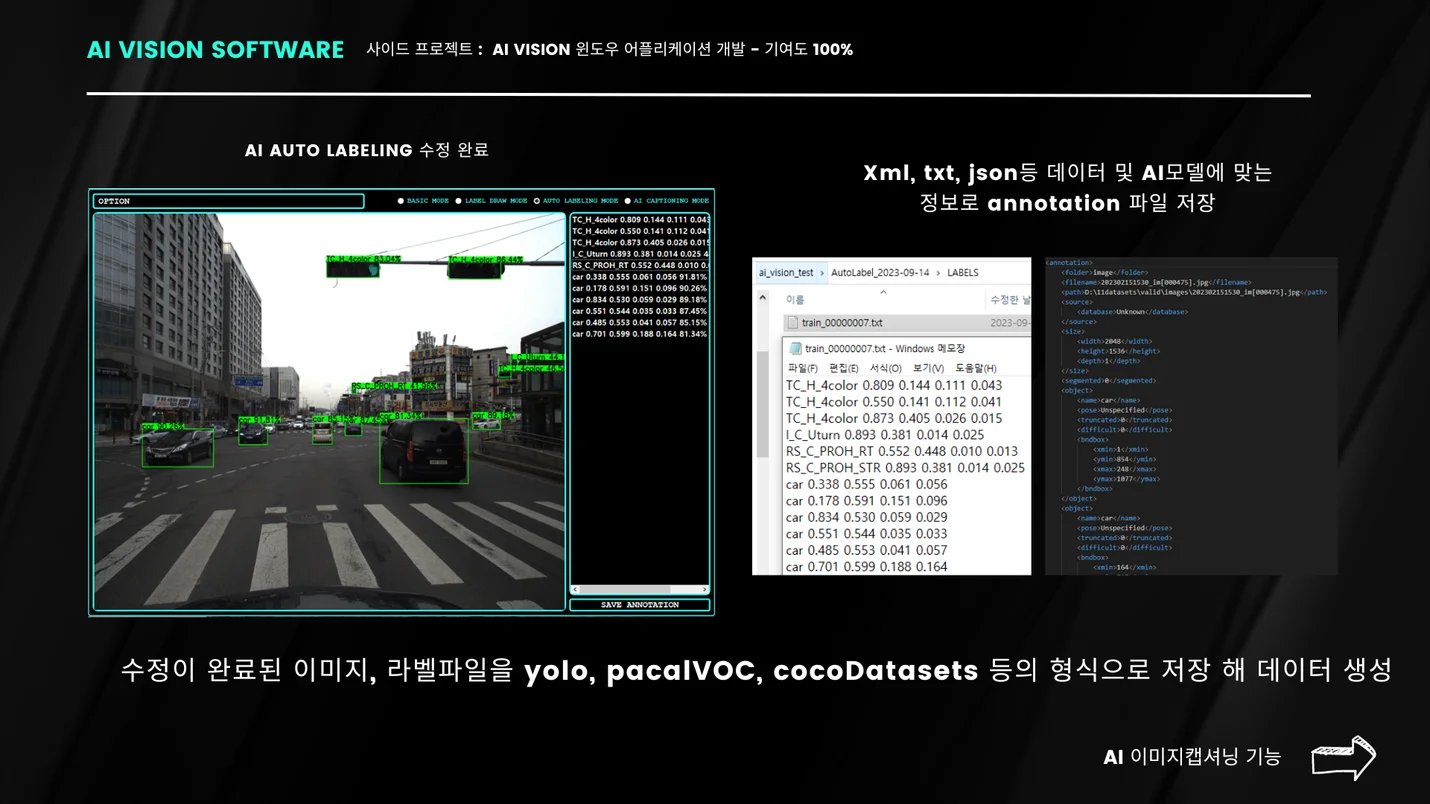Screen dimensions: 1430x804
Task: Click the AI VISION SOFTWARE slide title
Action: tap(215, 49)
